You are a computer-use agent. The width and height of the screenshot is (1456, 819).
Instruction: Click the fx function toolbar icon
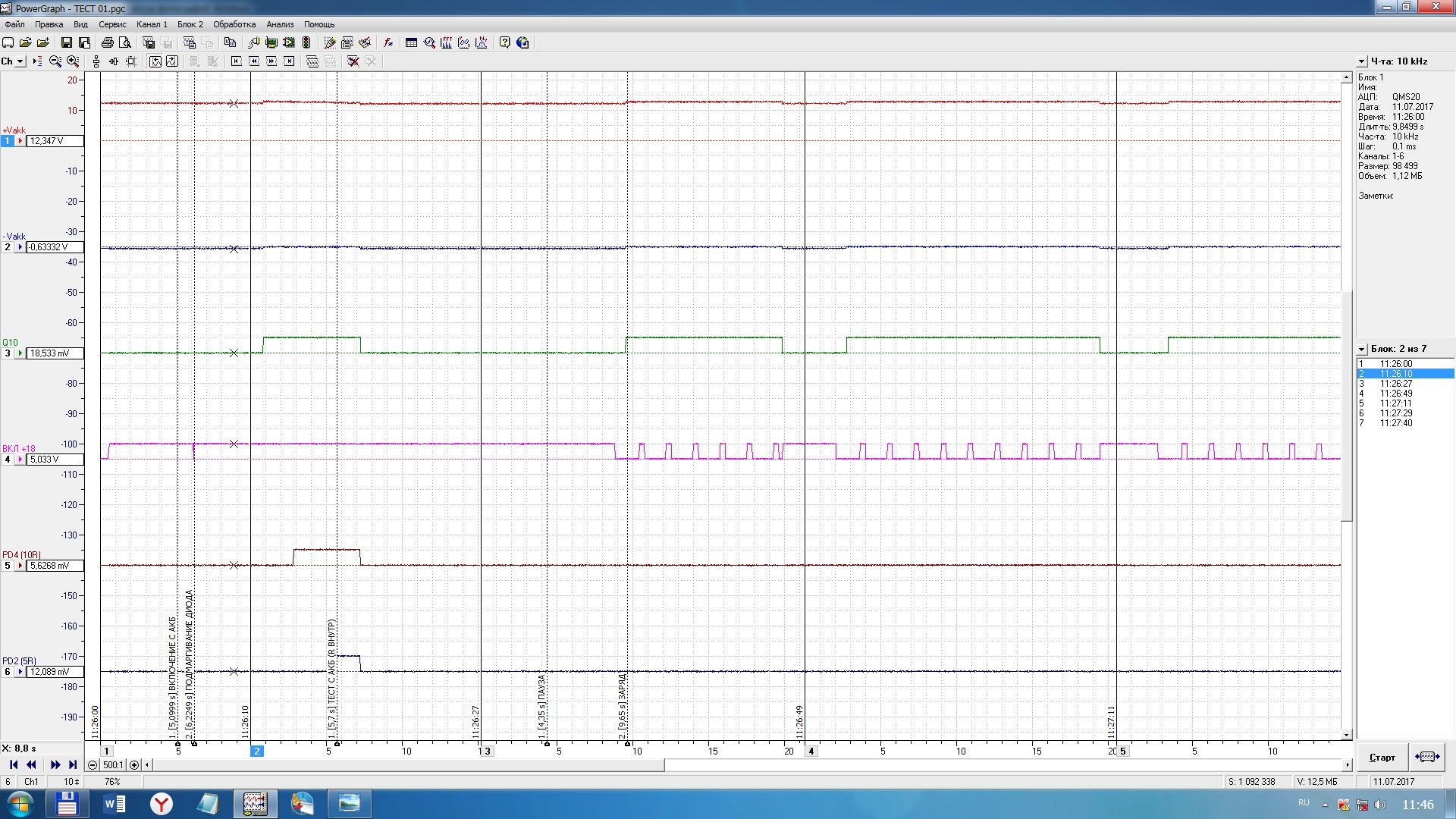388,42
